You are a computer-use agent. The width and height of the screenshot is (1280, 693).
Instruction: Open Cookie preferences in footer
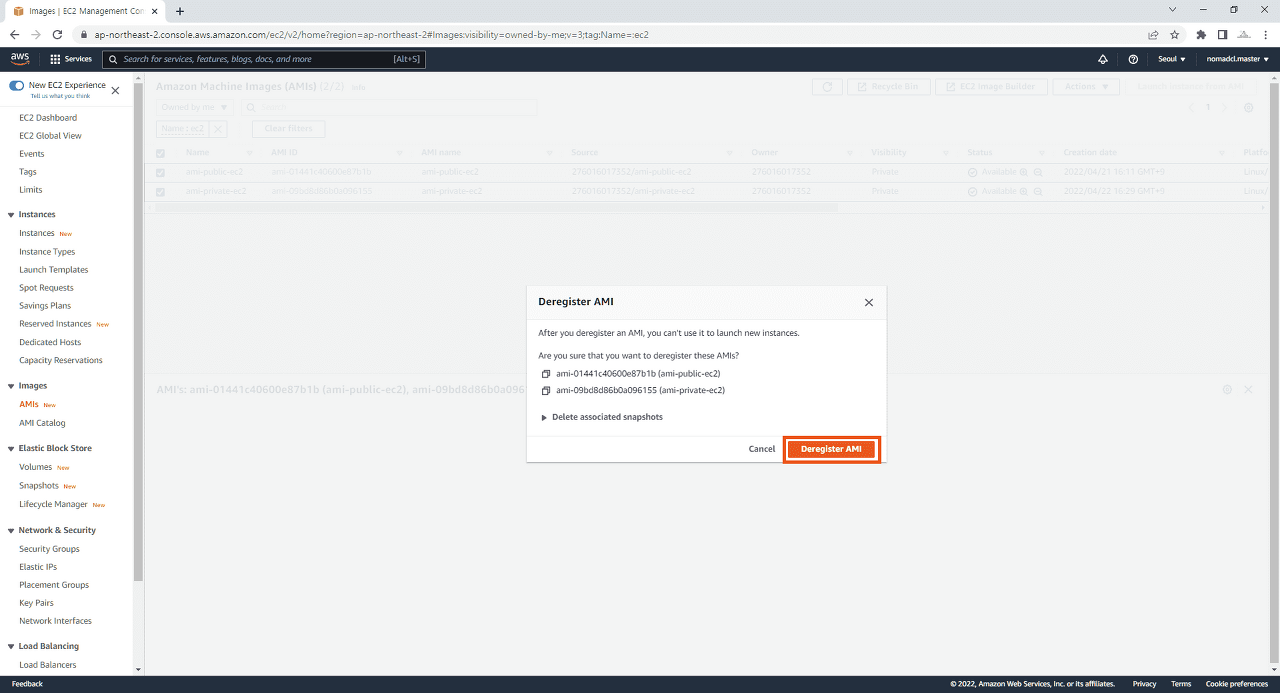point(1236,684)
